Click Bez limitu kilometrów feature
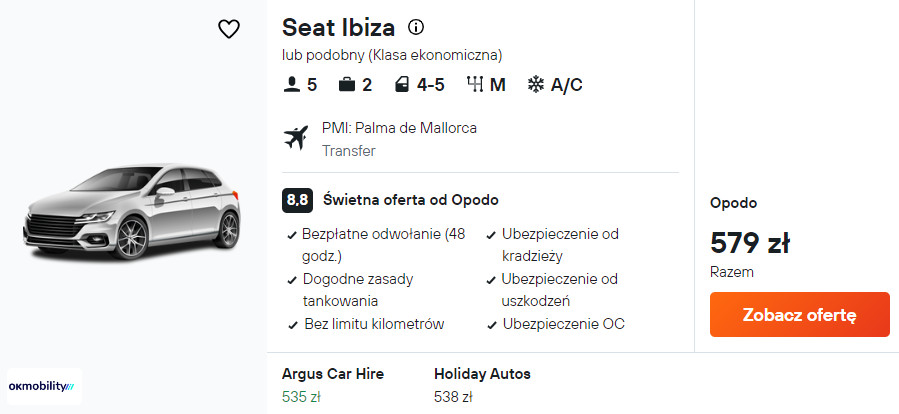The image size is (899, 414). [x=373, y=324]
